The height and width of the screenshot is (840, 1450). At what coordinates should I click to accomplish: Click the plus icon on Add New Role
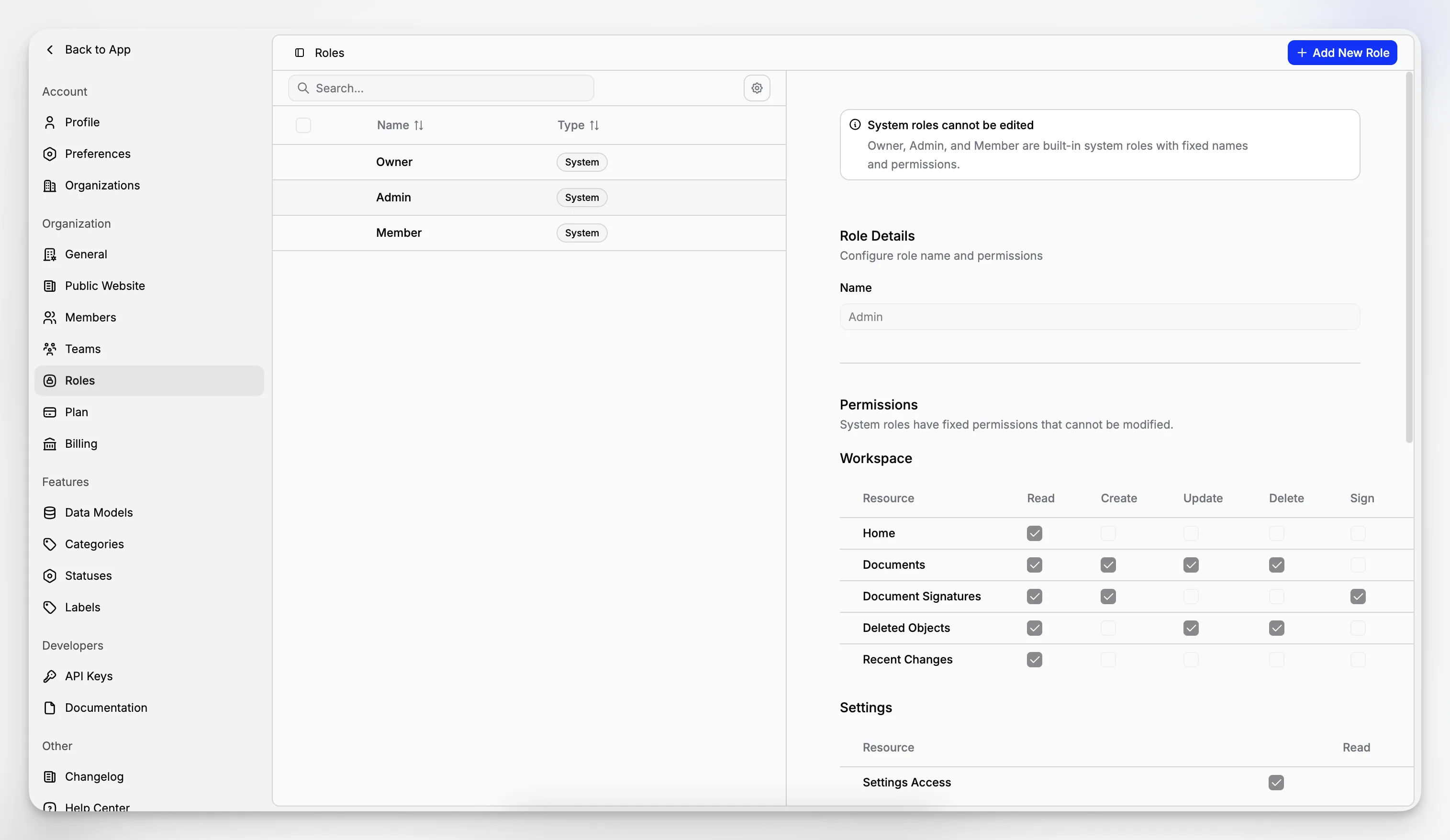pos(1302,53)
